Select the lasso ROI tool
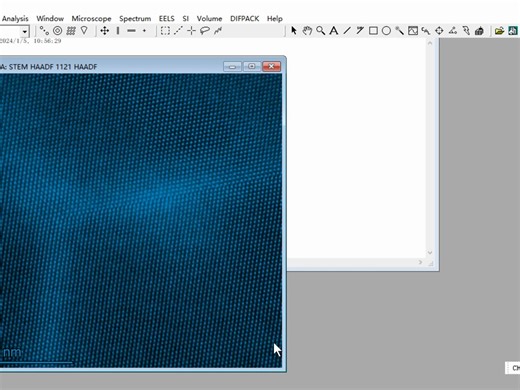The image size is (520, 390). pos(205,31)
